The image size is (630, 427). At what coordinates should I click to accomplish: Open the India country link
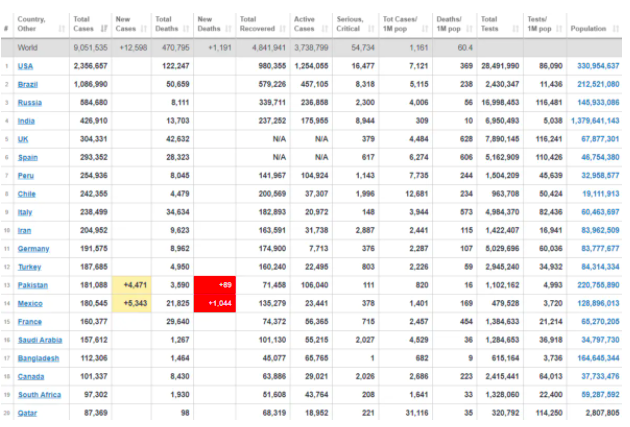tap(26, 121)
